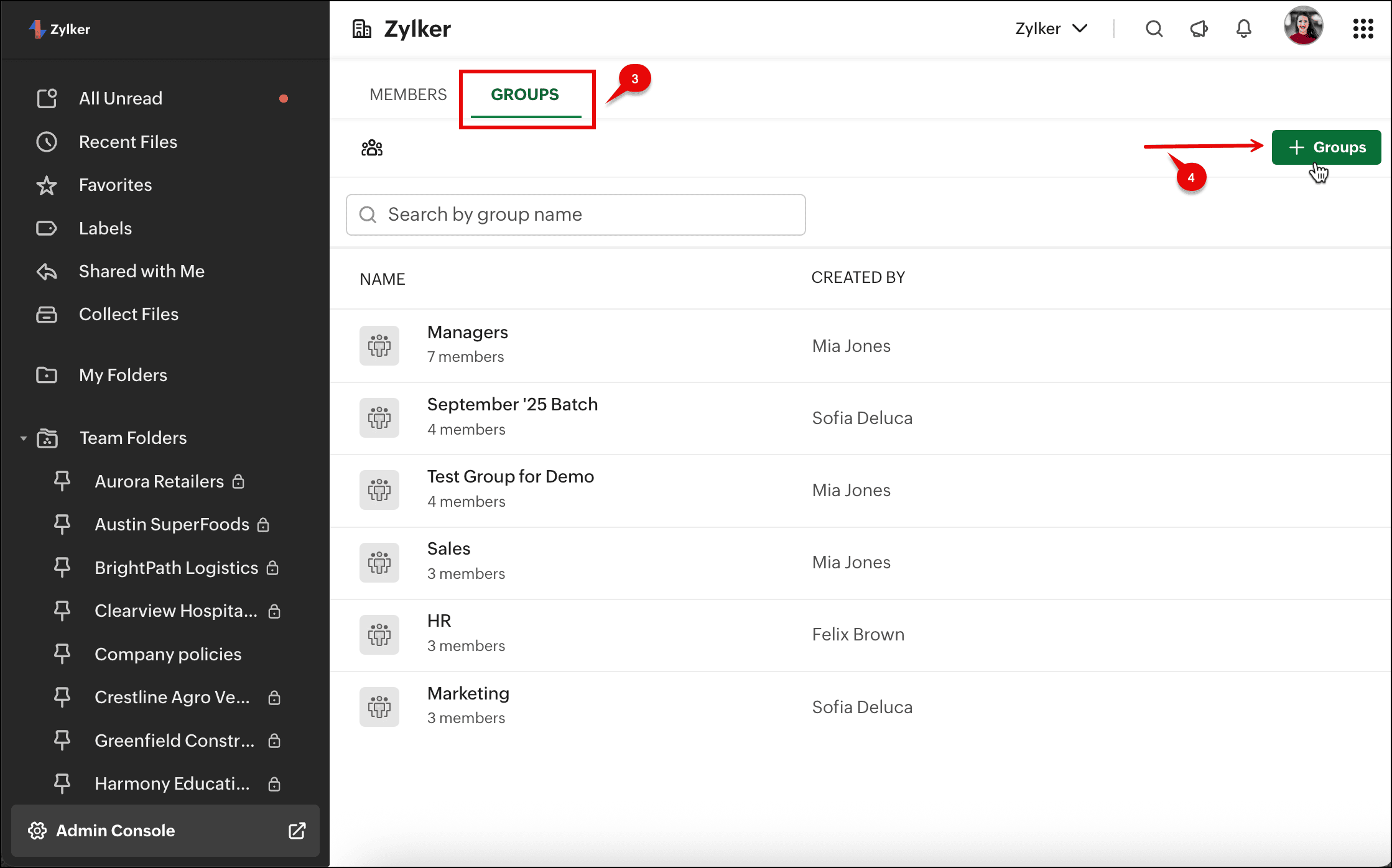Image resolution: width=1392 pixels, height=868 pixels.
Task: Click the Favorites star icon
Action: pos(47,185)
